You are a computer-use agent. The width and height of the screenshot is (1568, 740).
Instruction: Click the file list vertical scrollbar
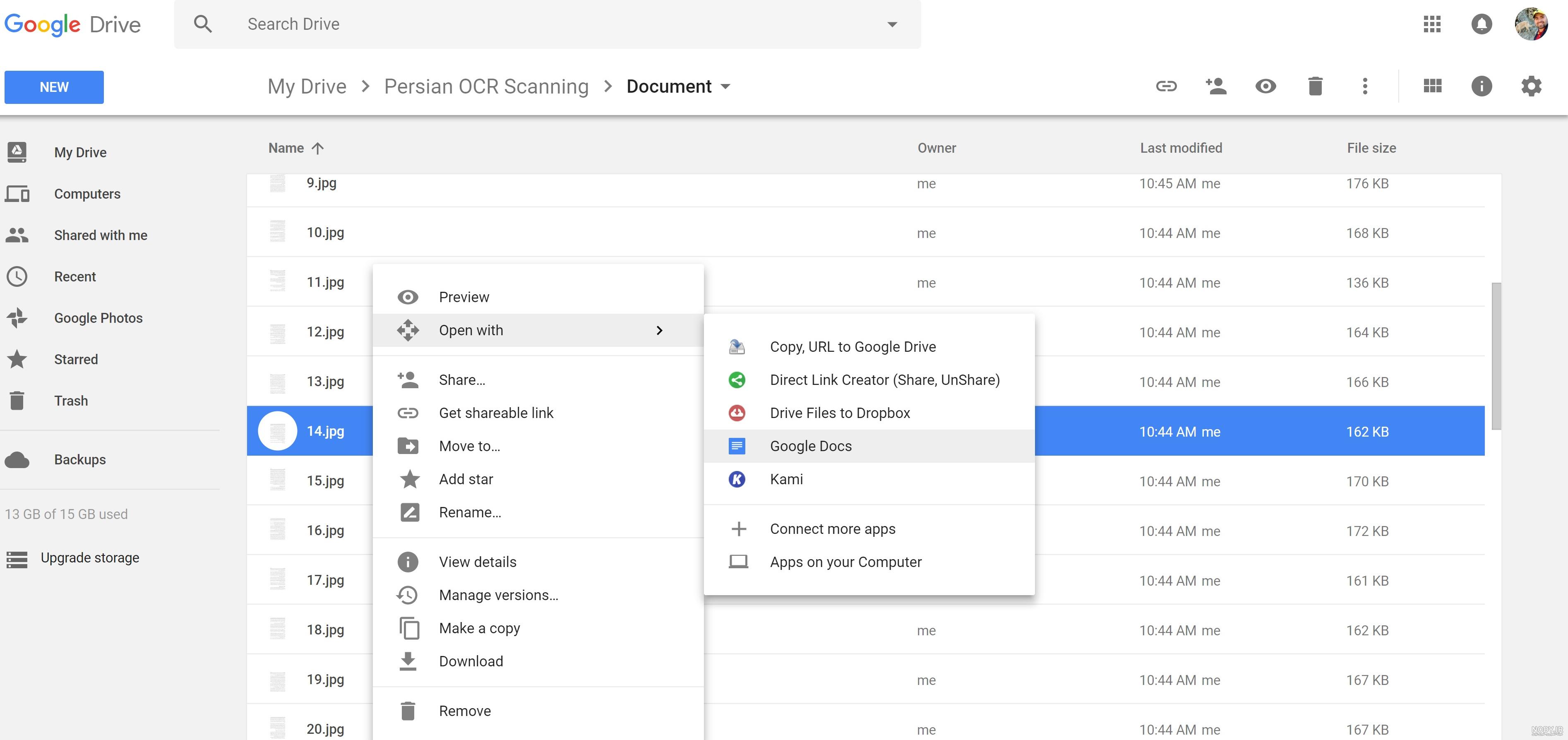1496,356
